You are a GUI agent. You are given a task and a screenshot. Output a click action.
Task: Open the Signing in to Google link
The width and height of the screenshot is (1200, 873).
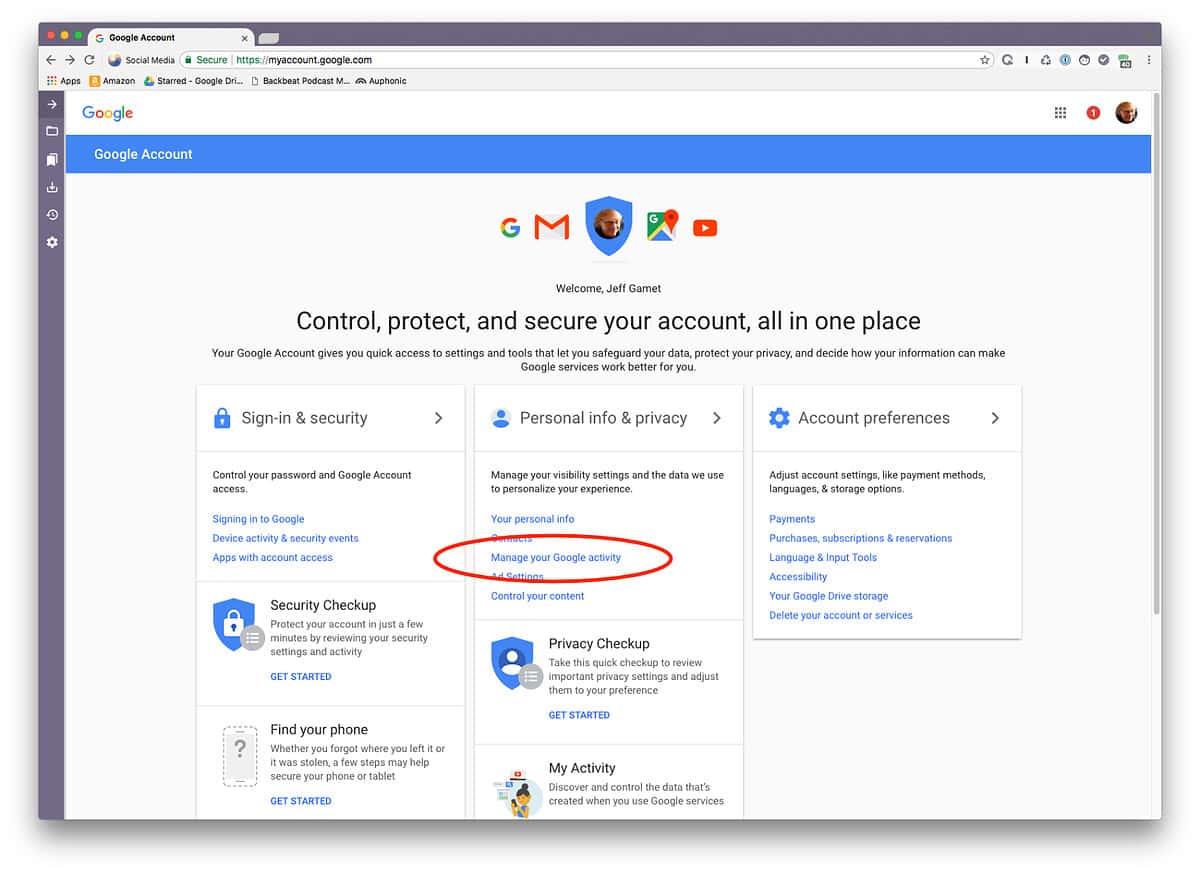coord(258,519)
